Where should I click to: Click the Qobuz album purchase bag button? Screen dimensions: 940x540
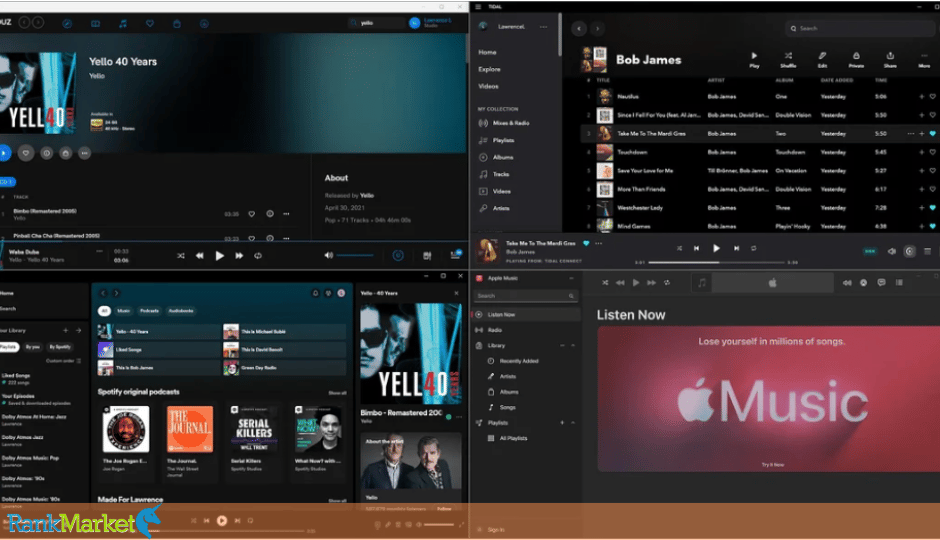point(66,153)
